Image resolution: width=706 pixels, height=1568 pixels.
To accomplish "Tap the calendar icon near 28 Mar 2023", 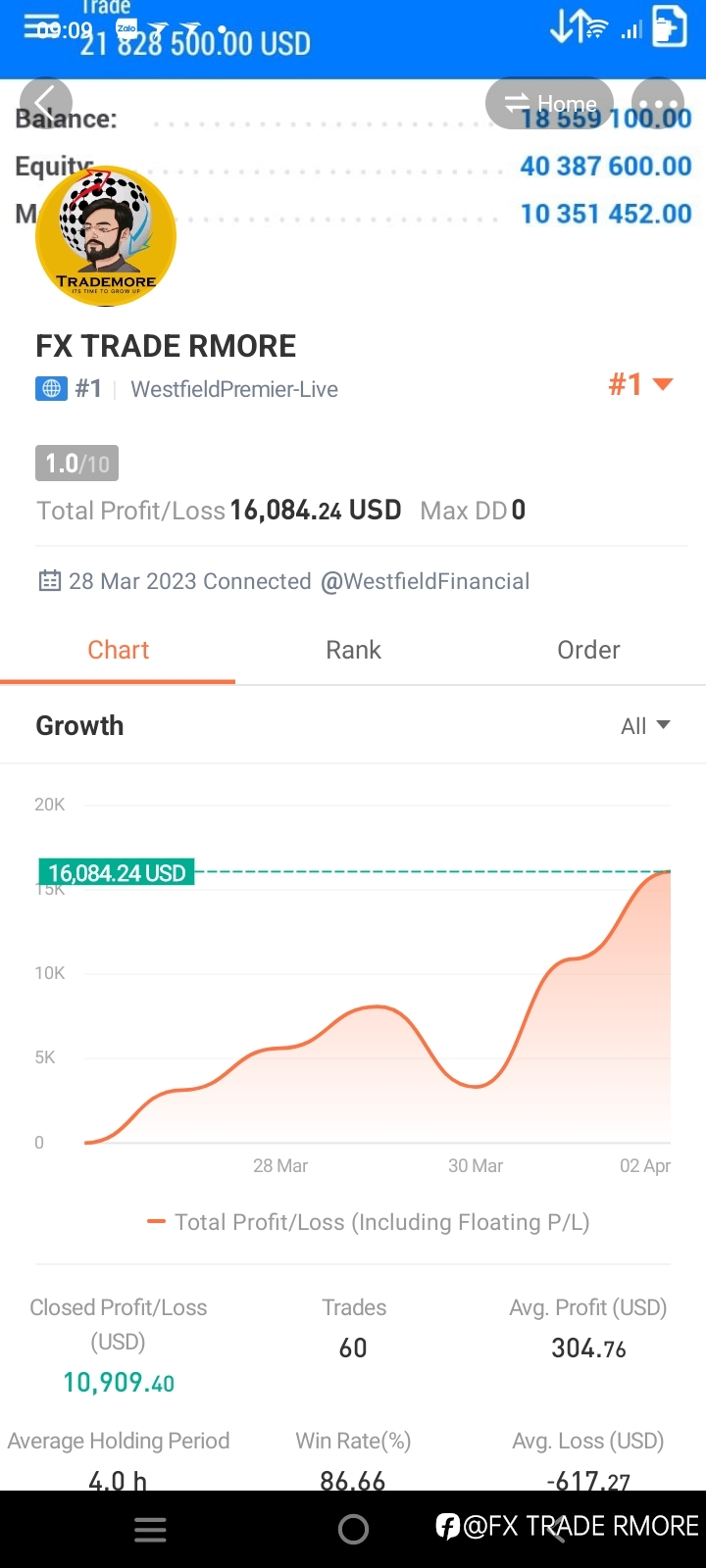I will (x=49, y=581).
